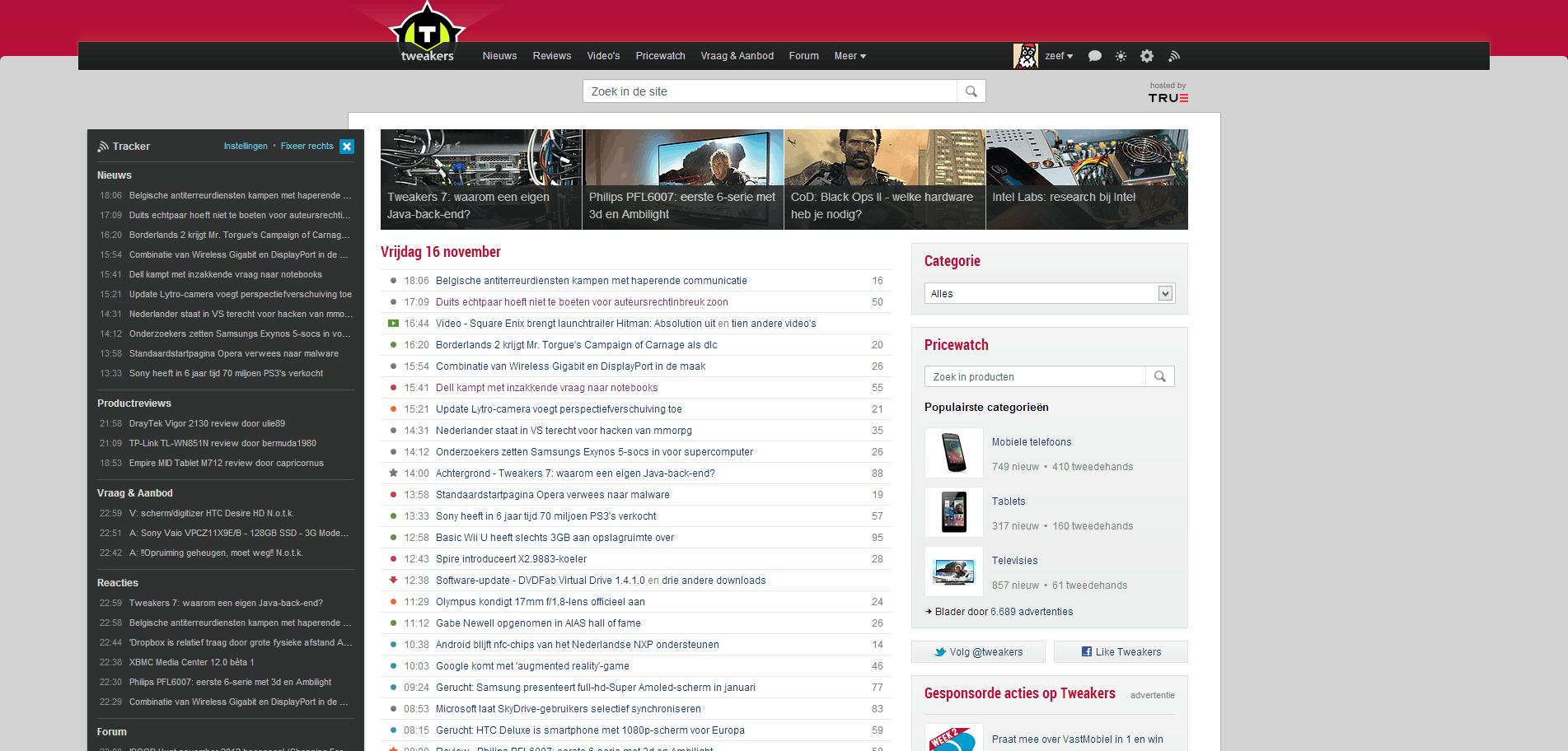
Task: Go to Nieuws in the navigation bar
Action: pos(499,56)
